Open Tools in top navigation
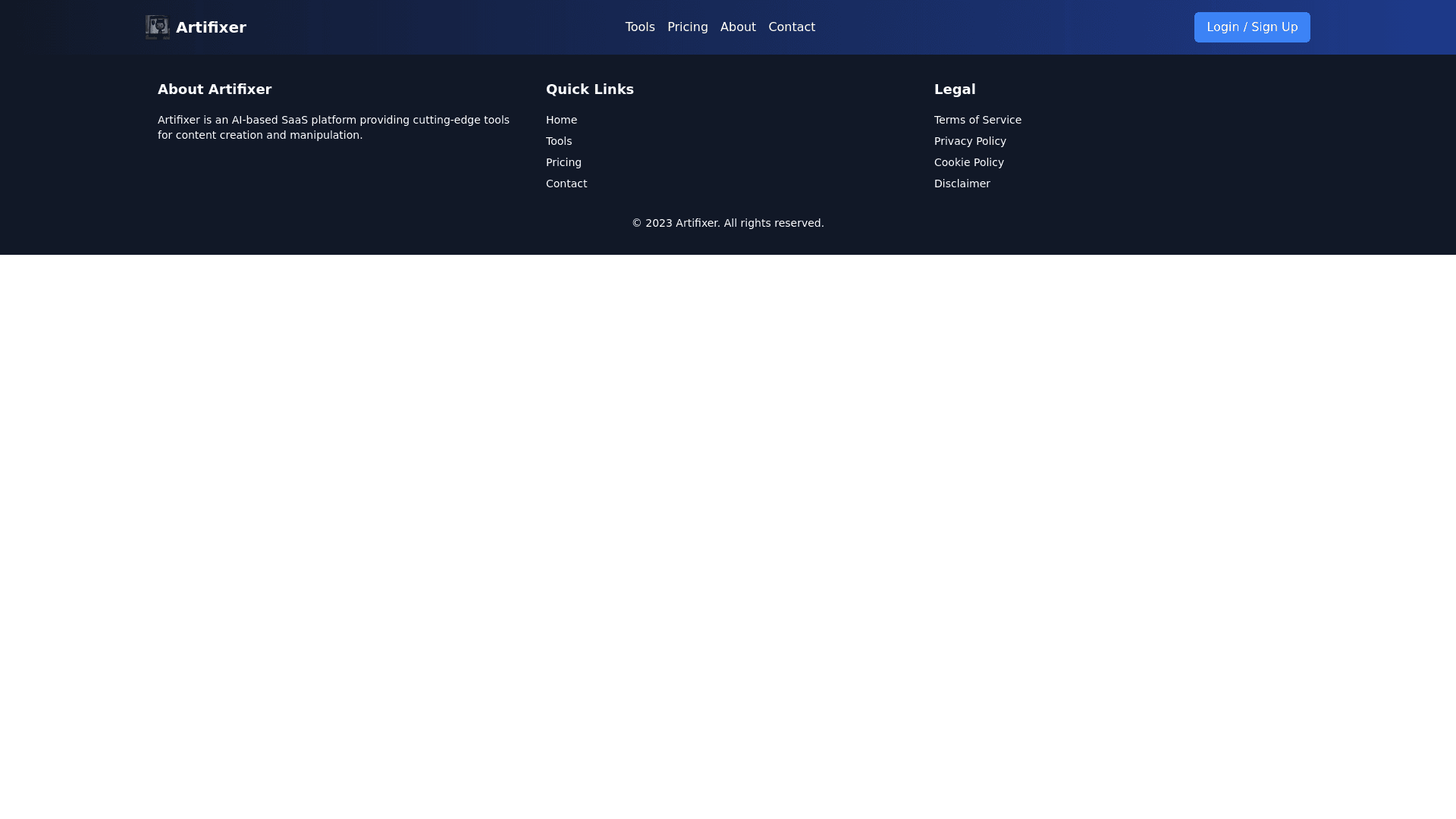This screenshot has width=1456, height=819. pos(639,27)
